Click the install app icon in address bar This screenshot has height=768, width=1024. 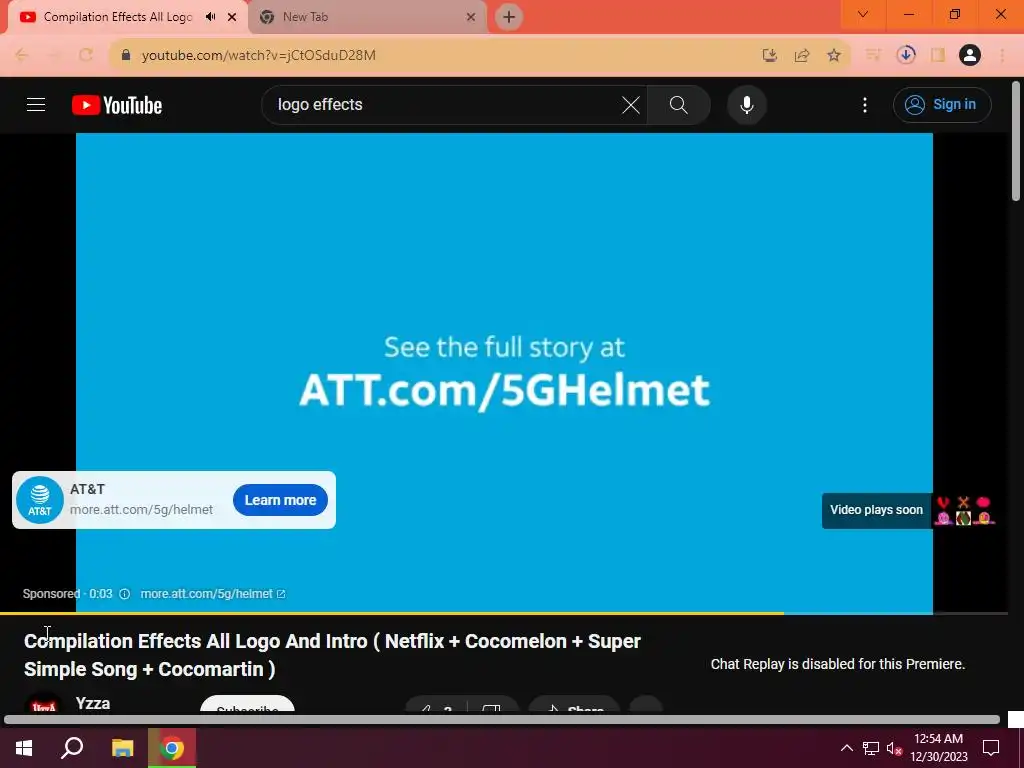769,56
